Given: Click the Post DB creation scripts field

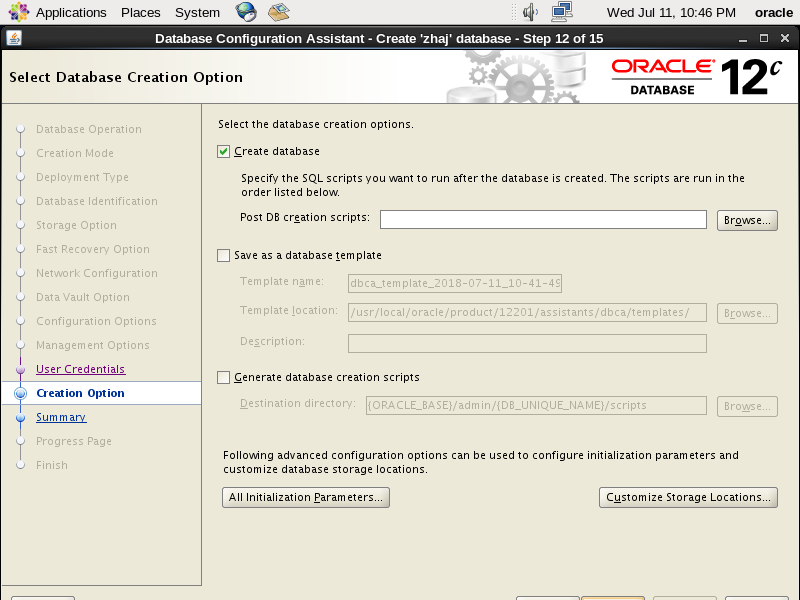Looking at the screenshot, I should tap(543, 220).
